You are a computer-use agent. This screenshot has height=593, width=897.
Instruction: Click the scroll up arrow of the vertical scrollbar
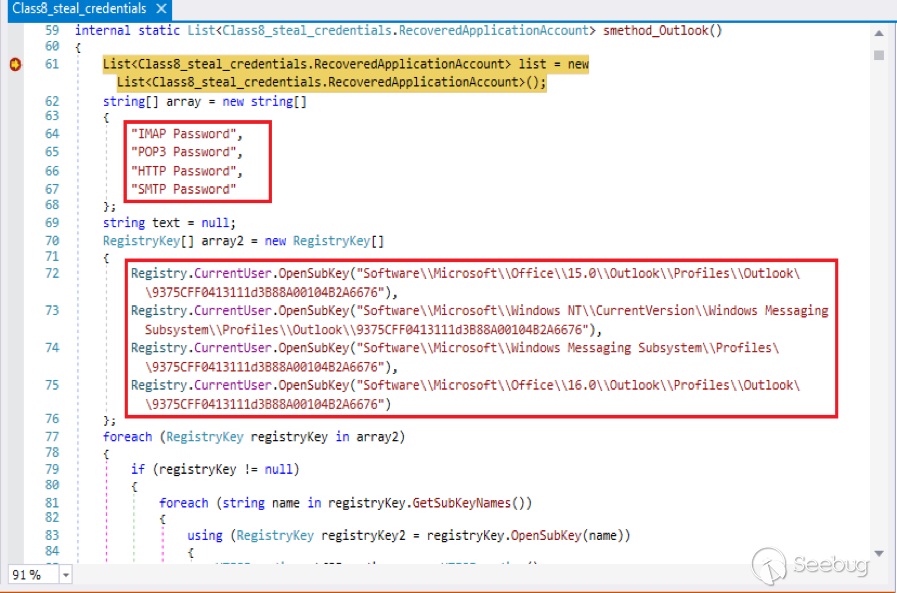click(879, 34)
